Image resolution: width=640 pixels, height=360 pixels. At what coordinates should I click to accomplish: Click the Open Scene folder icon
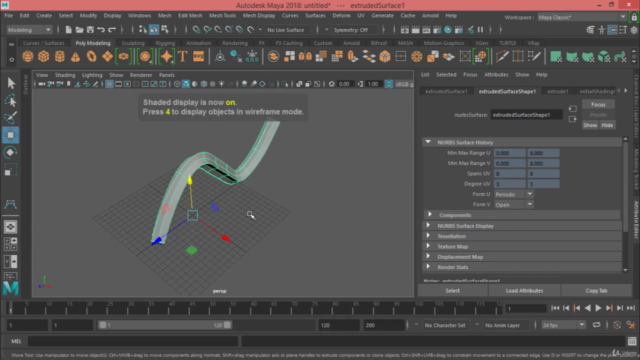pyautogui.click(x=79, y=30)
